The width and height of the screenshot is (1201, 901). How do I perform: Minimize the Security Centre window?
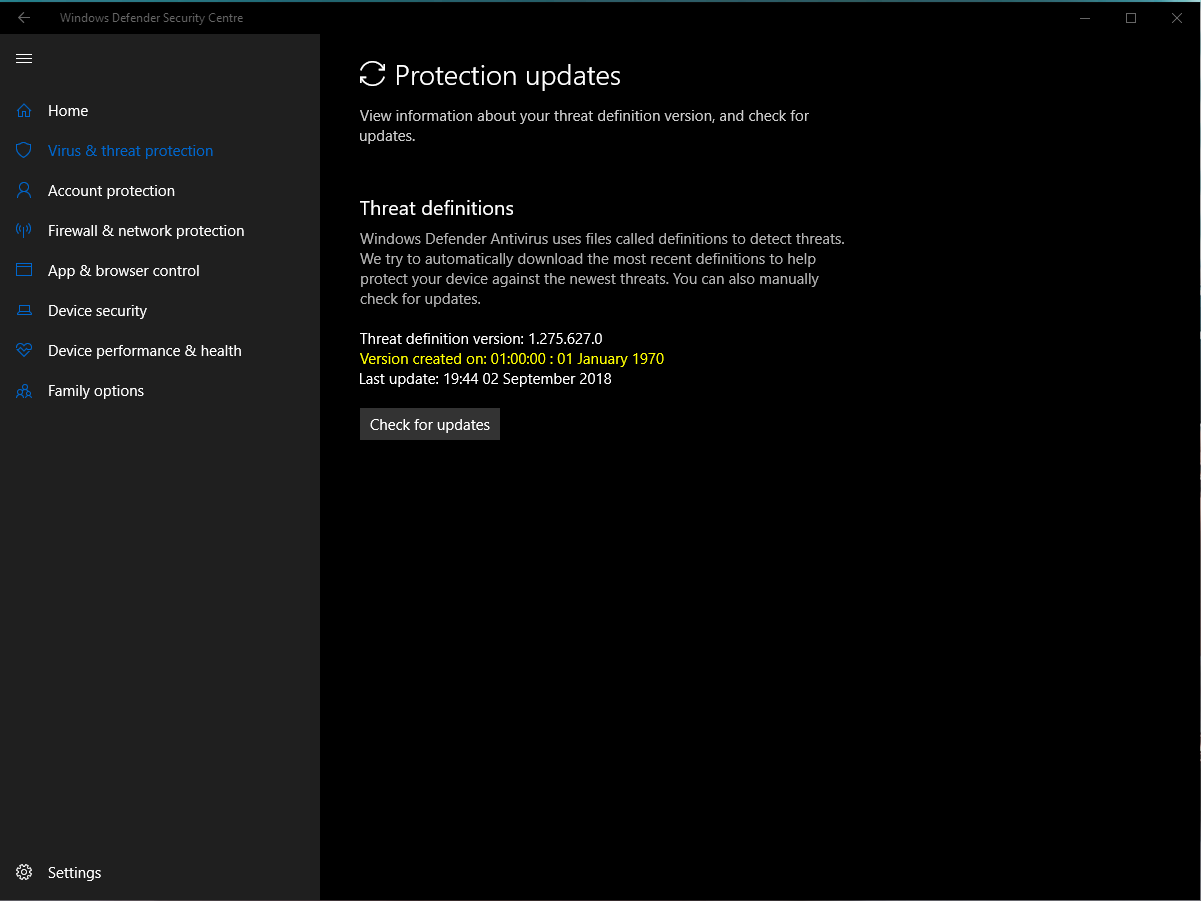[1085, 18]
